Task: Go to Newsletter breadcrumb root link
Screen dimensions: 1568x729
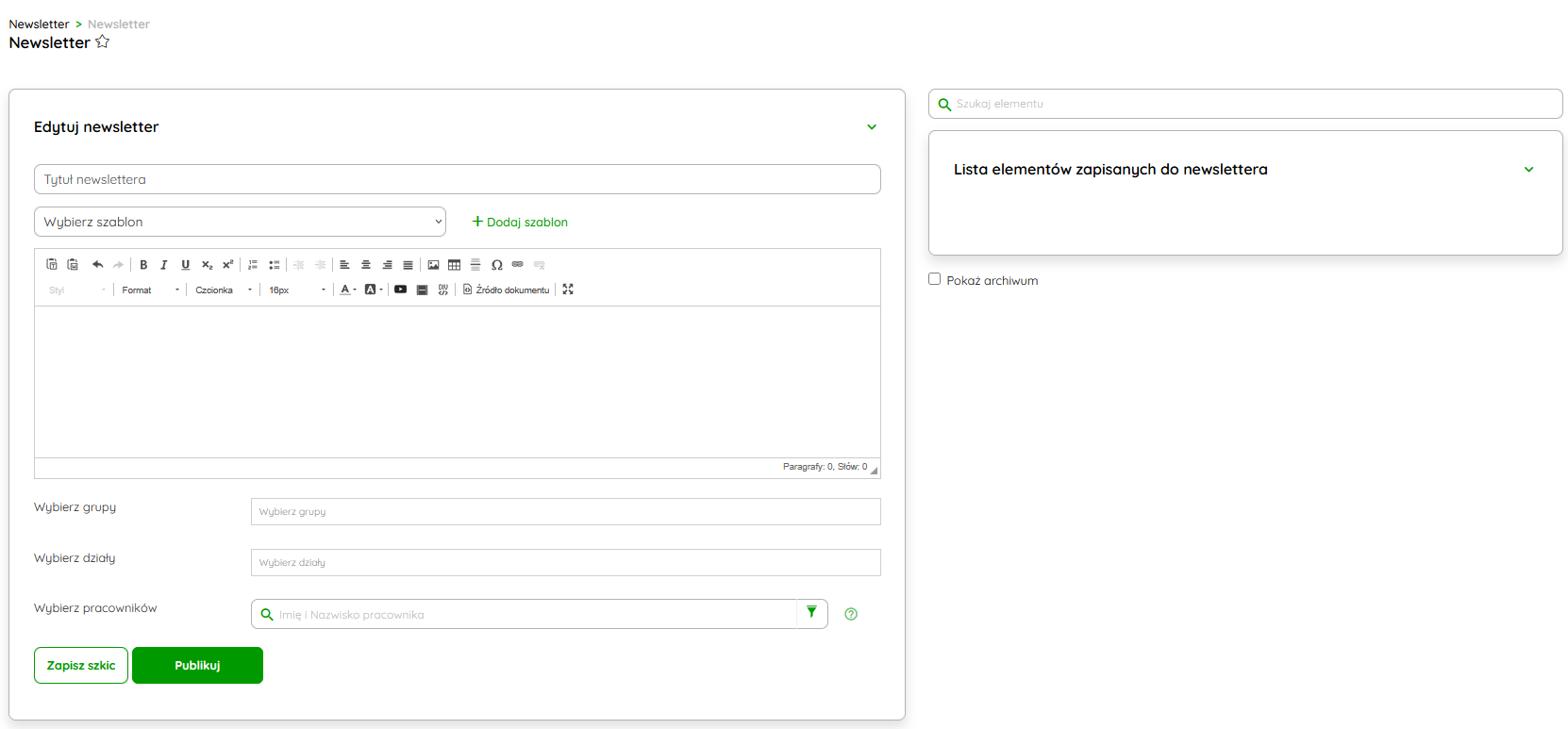Action: point(39,25)
